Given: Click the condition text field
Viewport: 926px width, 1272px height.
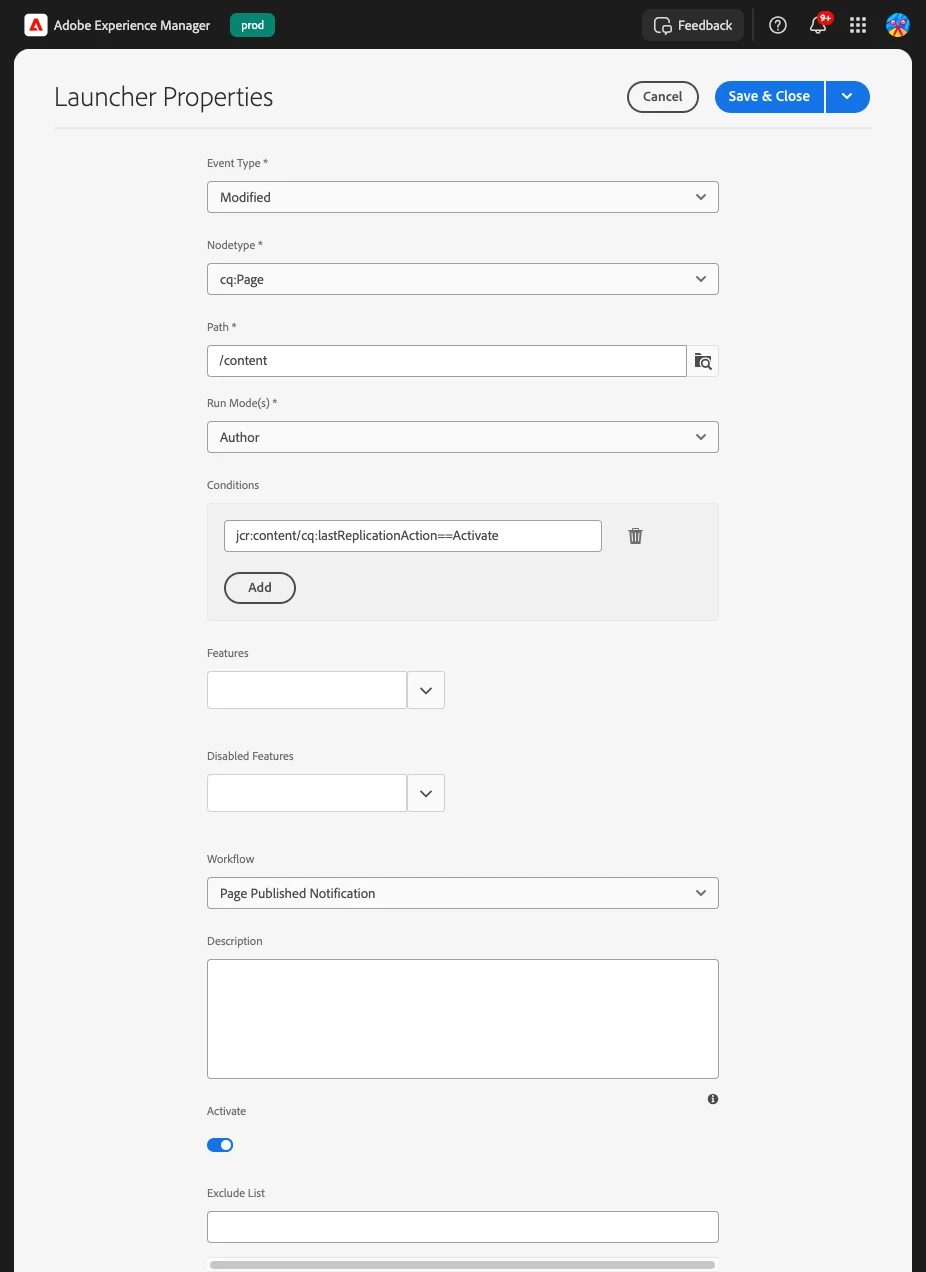Looking at the screenshot, I should click(413, 536).
